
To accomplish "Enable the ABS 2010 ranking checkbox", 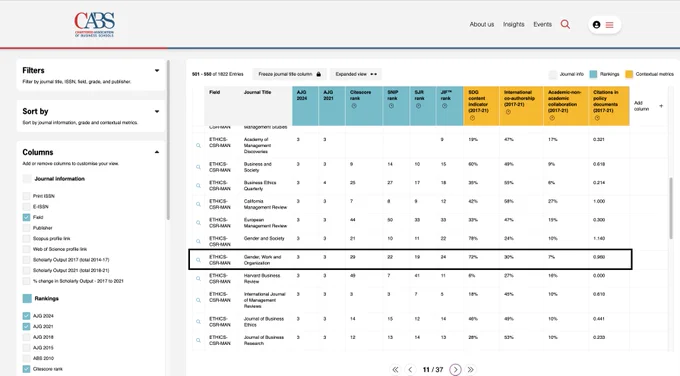I will pos(26,359).
